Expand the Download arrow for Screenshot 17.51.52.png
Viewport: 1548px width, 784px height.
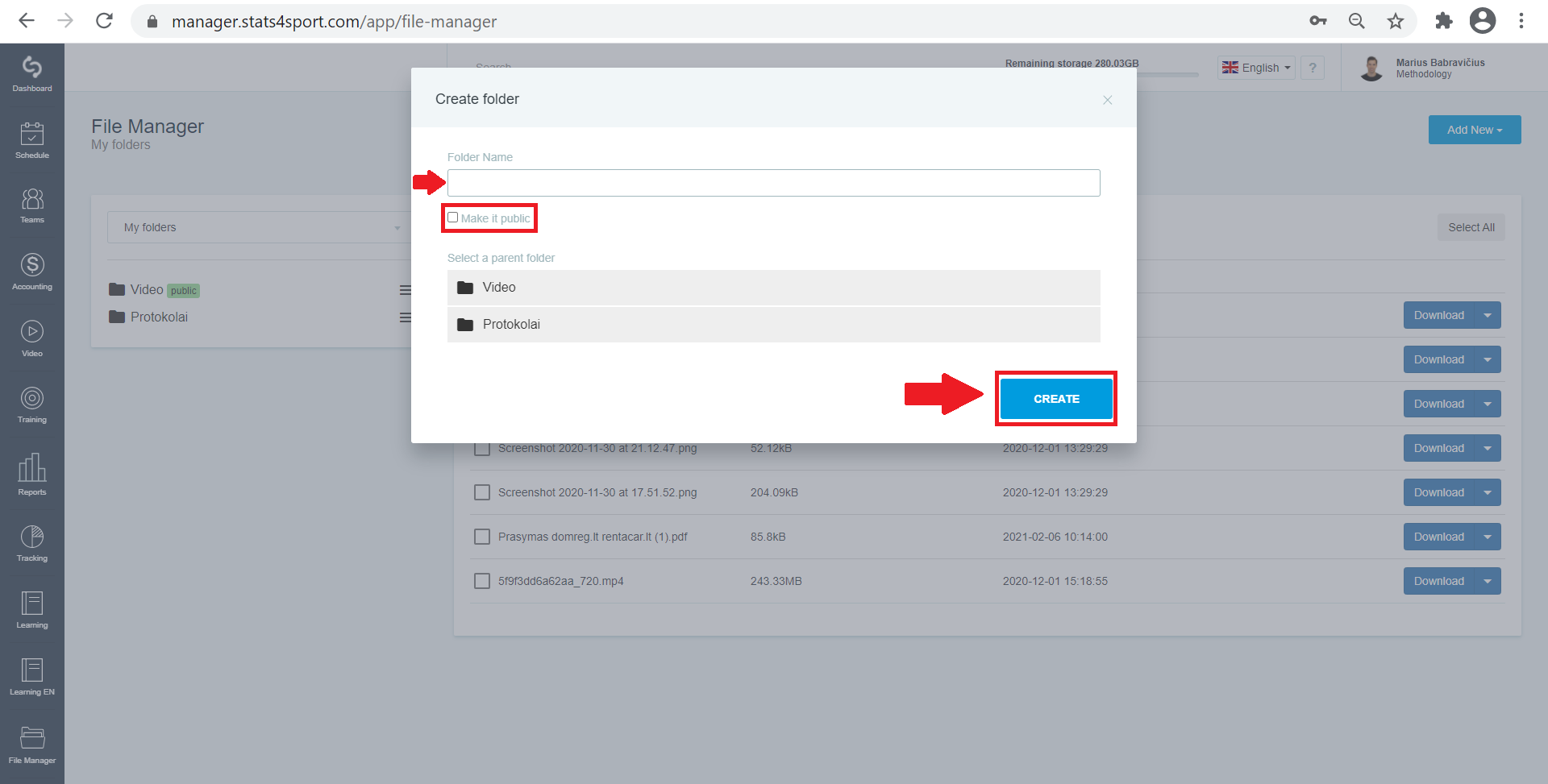(1488, 492)
